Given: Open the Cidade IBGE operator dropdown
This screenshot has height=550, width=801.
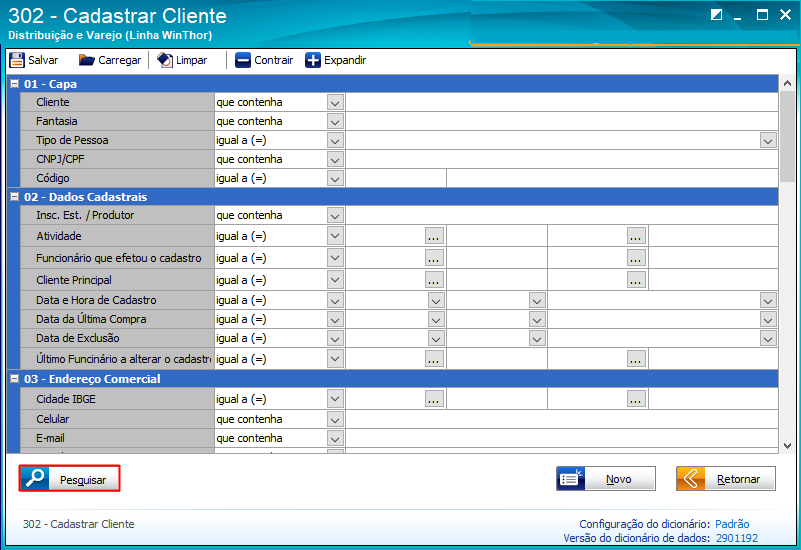Looking at the screenshot, I should pos(335,399).
